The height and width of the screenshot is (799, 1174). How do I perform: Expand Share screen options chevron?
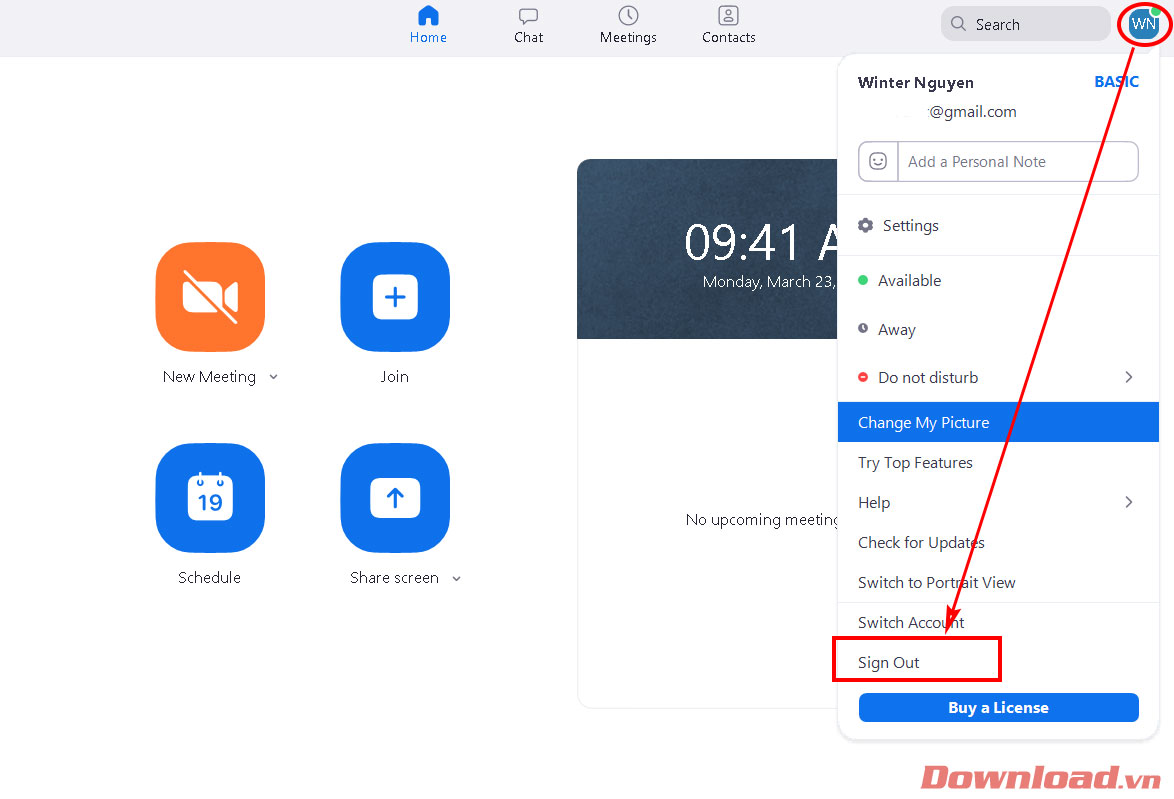457,579
